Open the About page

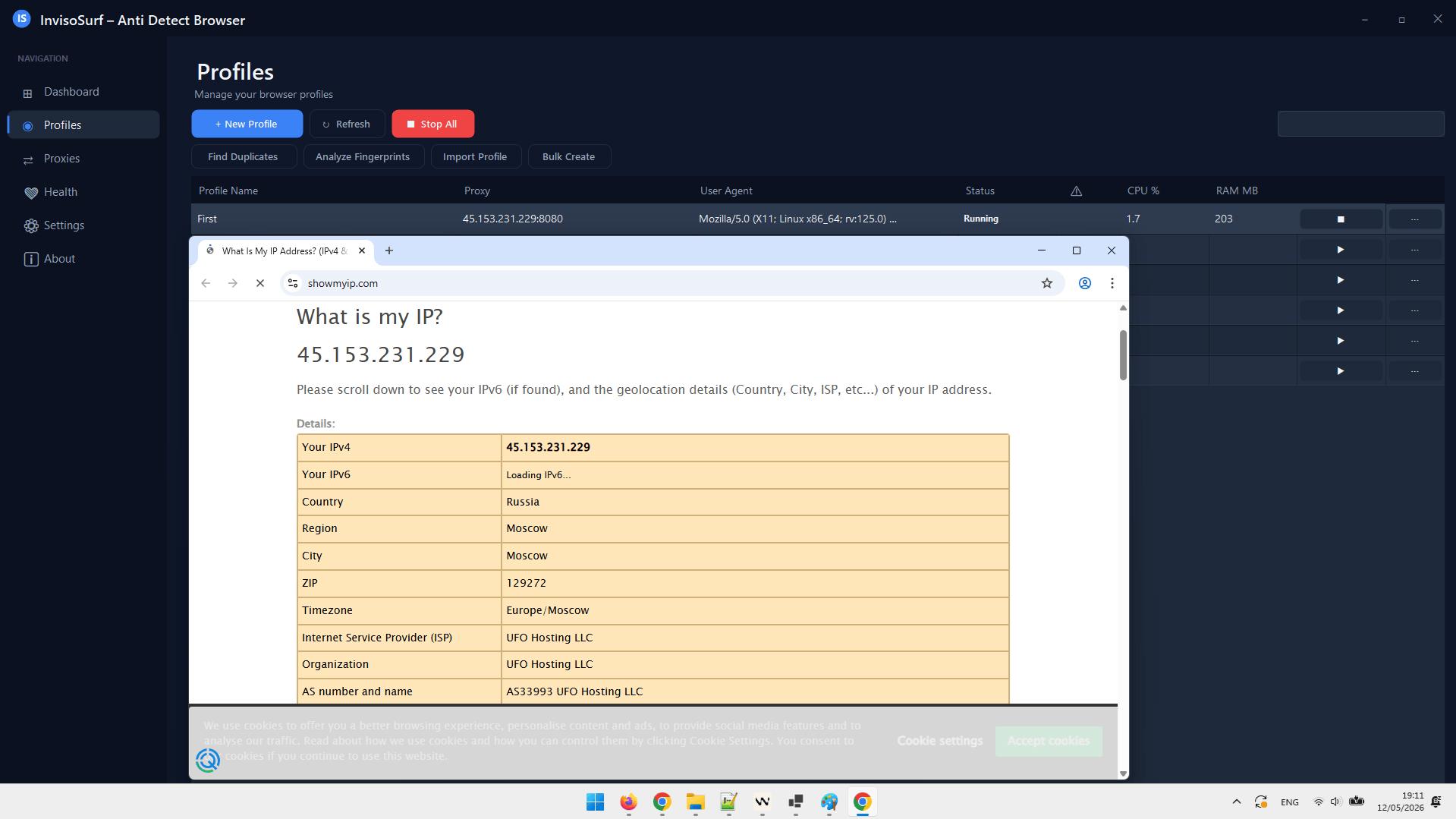click(83, 259)
